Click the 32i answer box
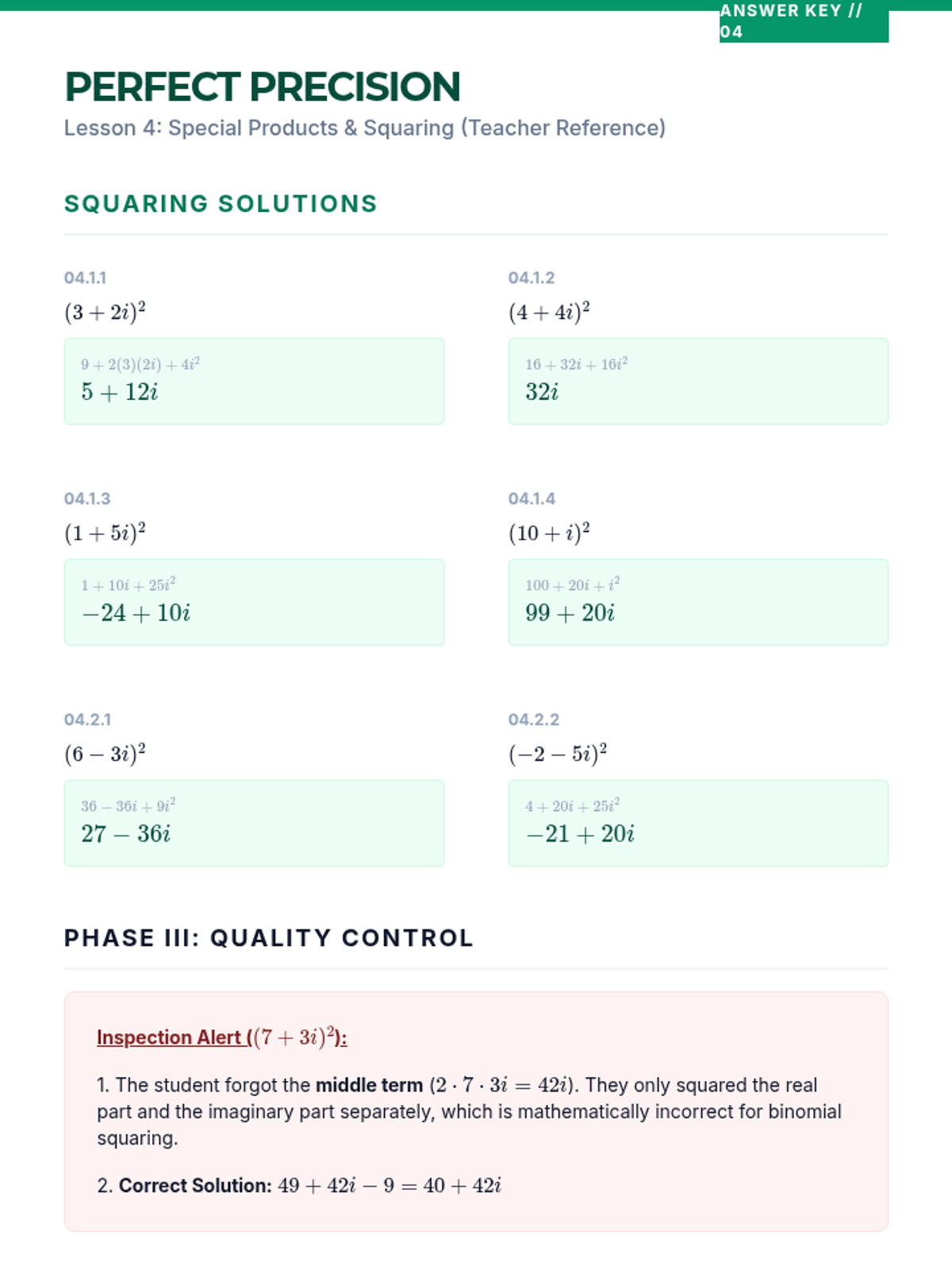The width and height of the screenshot is (952, 1270). pyautogui.click(x=698, y=382)
